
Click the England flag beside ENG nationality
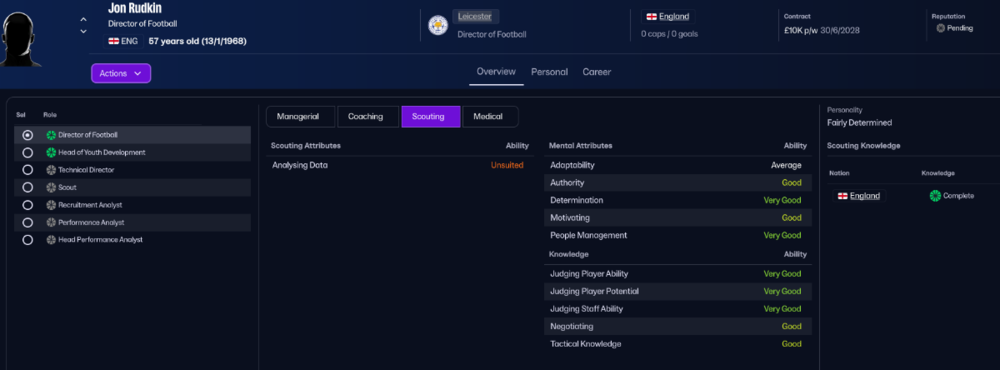coord(114,41)
